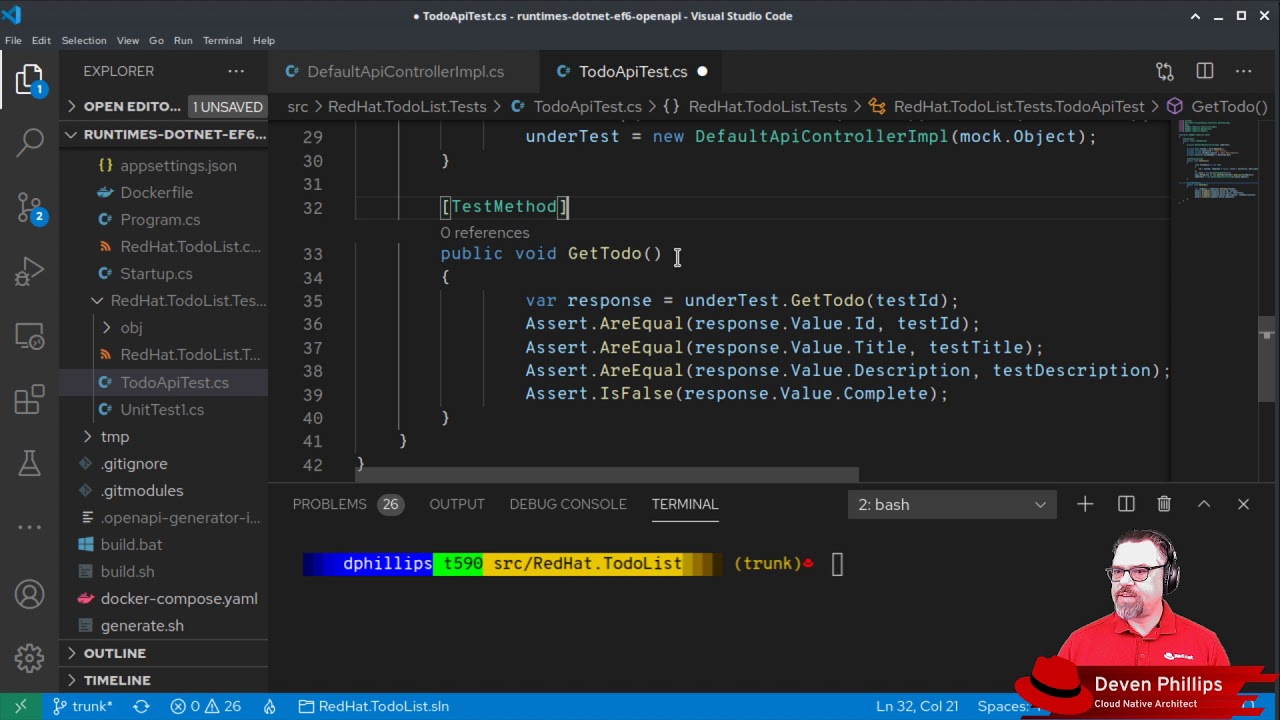Open the File menu
1280x720 pixels.
click(x=13, y=40)
